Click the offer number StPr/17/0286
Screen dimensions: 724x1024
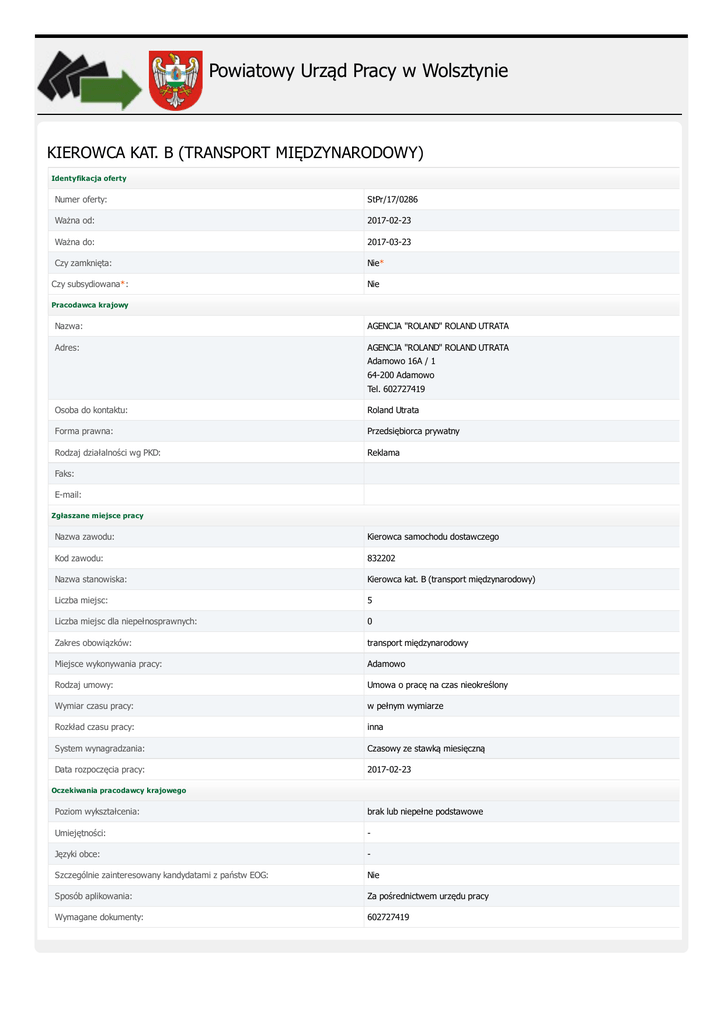tap(393, 200)
